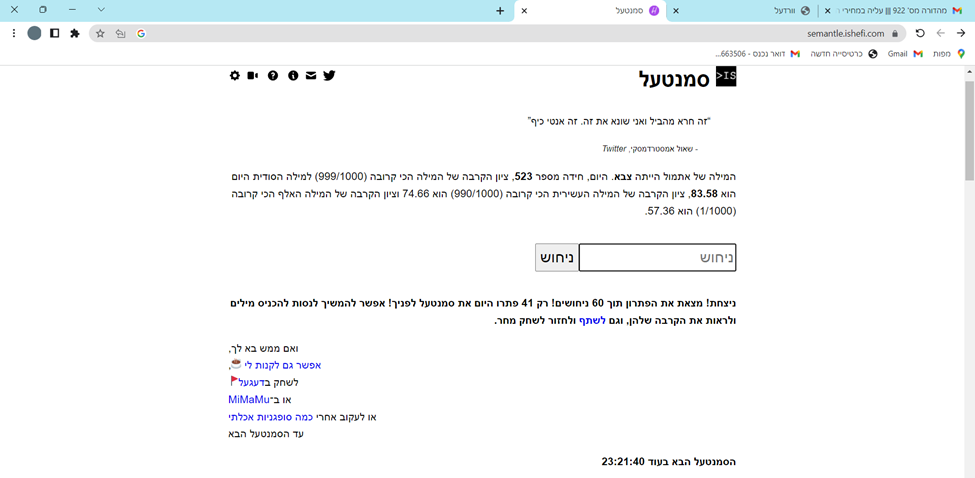
Task: Open the MiMaMu link
Action: tap(249, 399)
